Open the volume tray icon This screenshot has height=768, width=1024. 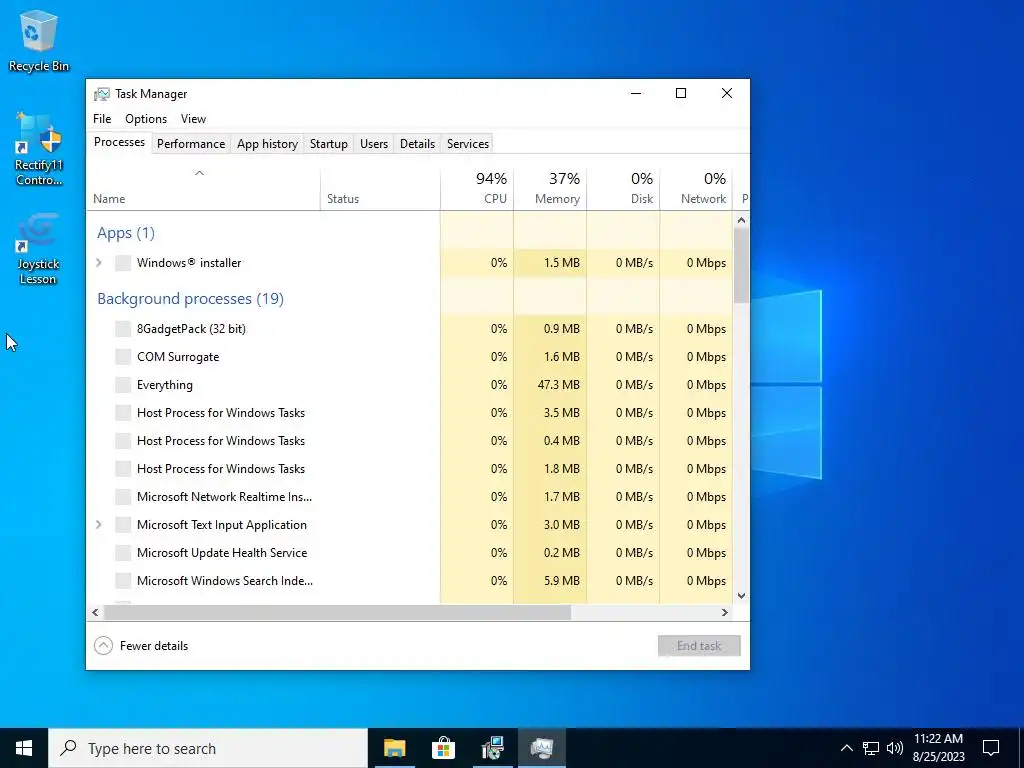(895, 748)
